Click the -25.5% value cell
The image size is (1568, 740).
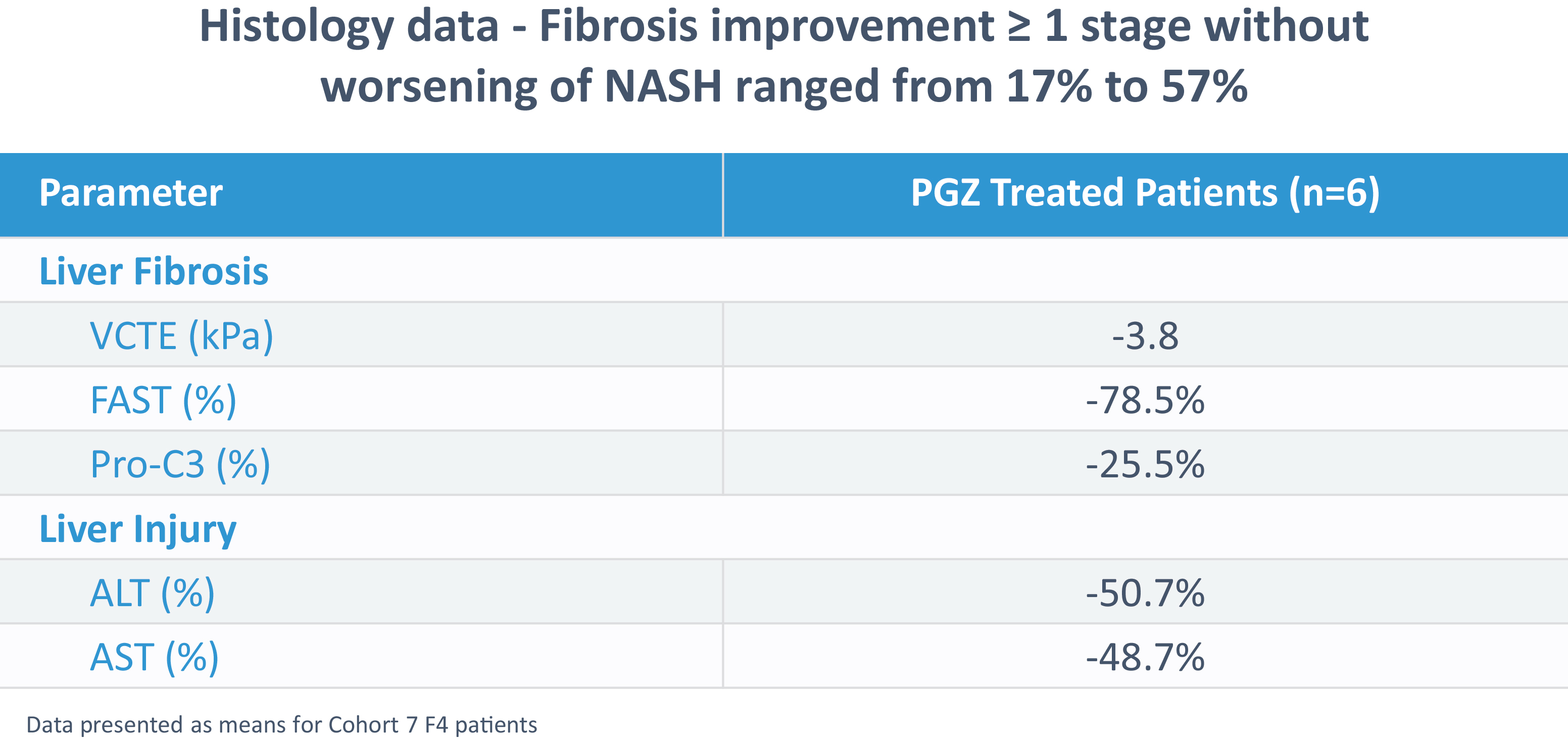coord(1145,465)
